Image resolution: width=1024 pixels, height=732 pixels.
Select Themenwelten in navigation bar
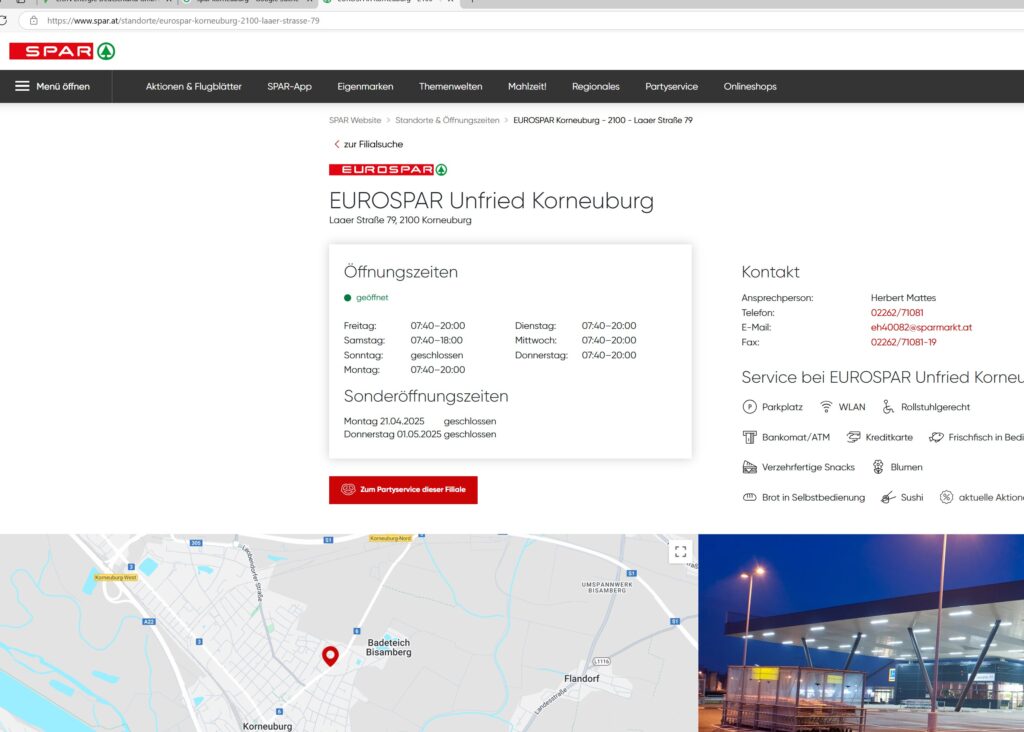451,86
